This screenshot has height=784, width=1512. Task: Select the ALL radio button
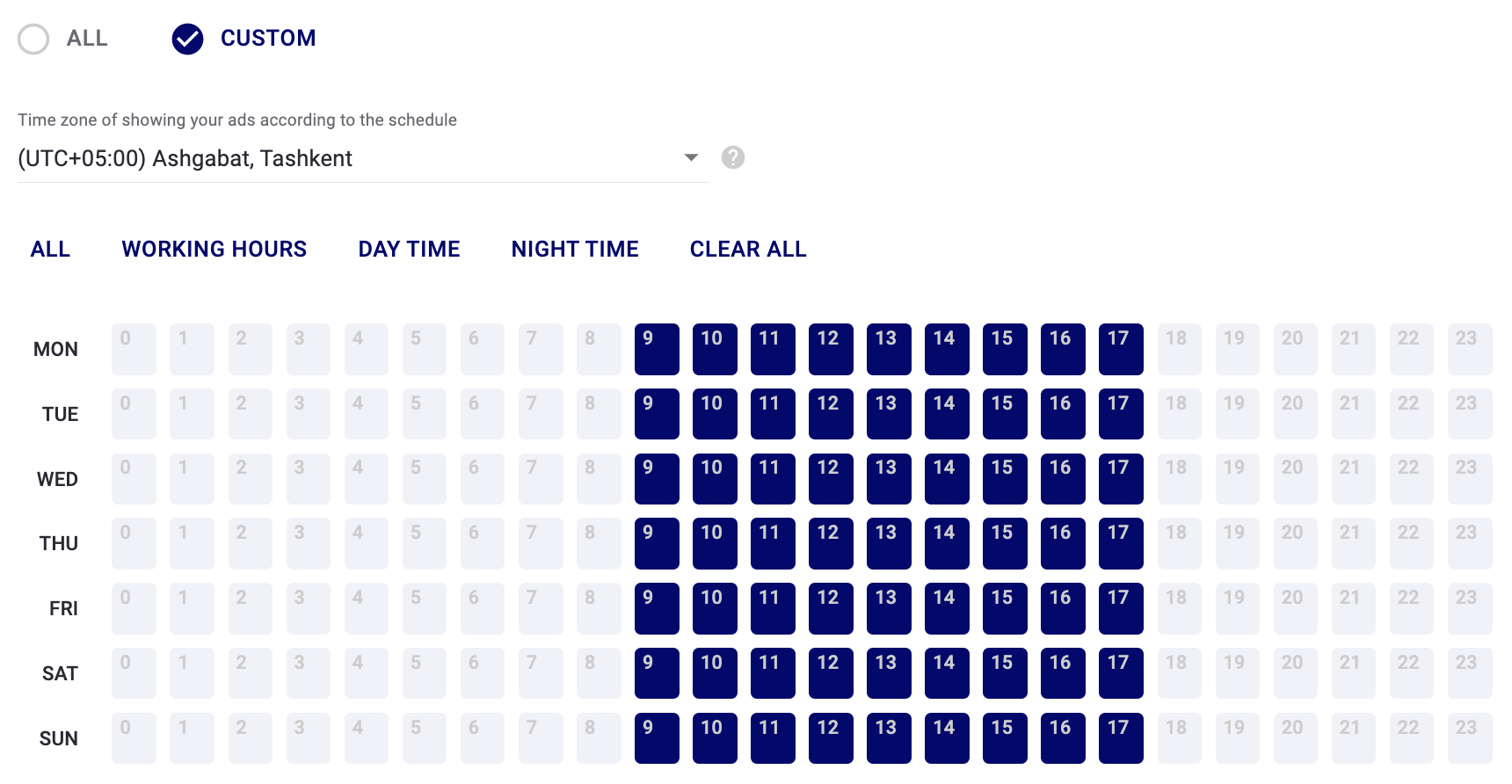[x=33, y=39]
